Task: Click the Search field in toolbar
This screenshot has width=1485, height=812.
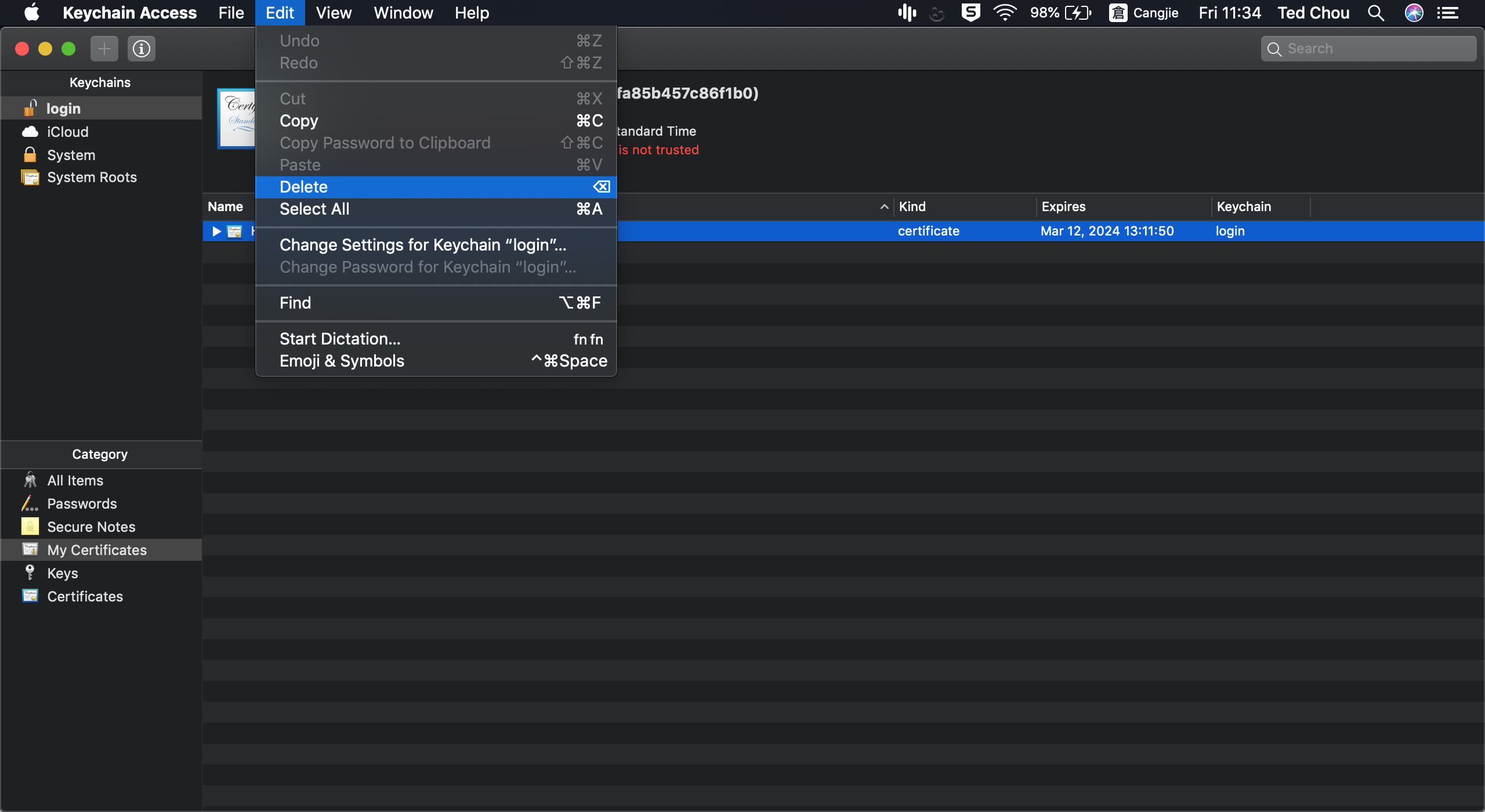Action: (x=1368, y=49)
